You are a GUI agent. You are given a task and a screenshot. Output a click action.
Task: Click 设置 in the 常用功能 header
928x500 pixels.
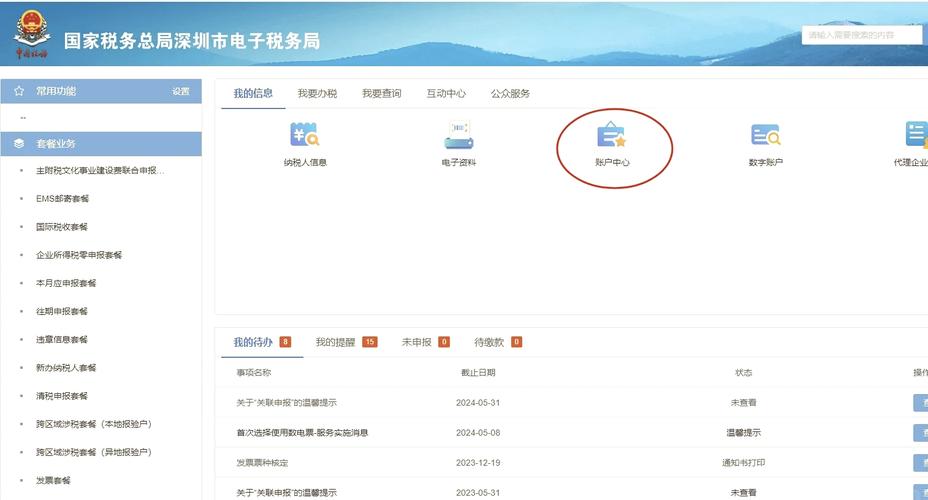pos(181,91)
